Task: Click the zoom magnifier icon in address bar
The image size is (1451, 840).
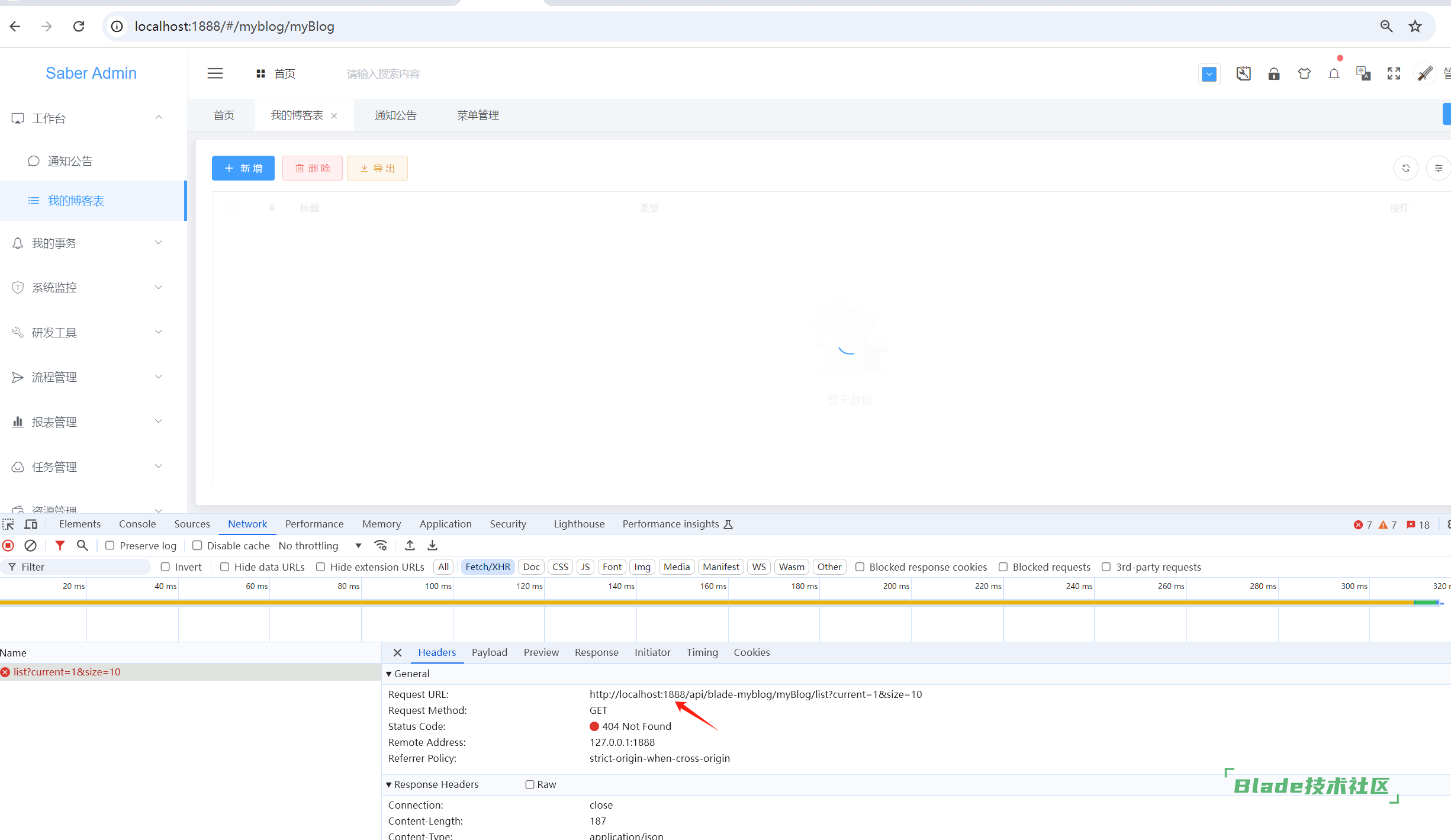Action: (x=1386, y=26)
